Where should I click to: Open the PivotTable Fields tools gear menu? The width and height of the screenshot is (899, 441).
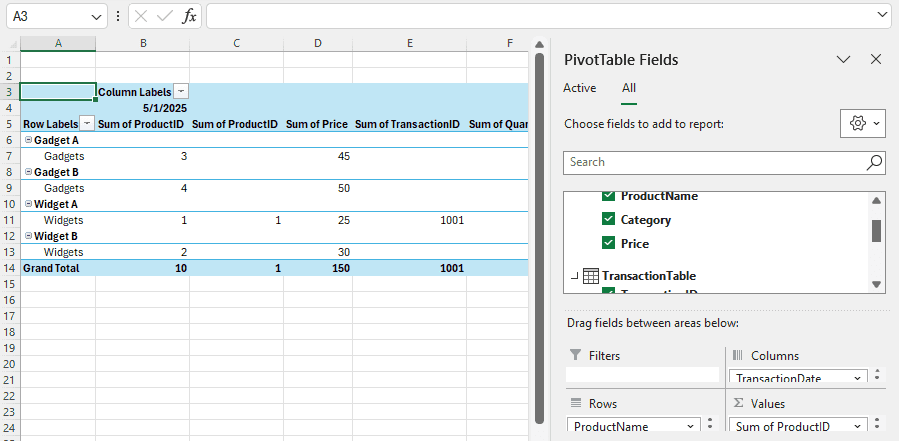pyautogui.click(x=863, y=123)
